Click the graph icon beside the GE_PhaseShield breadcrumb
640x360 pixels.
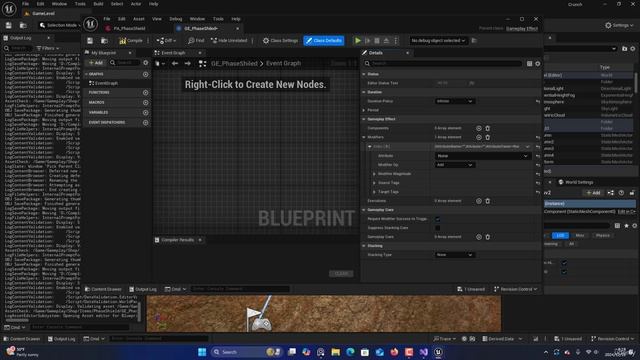(x=202, y=64)
